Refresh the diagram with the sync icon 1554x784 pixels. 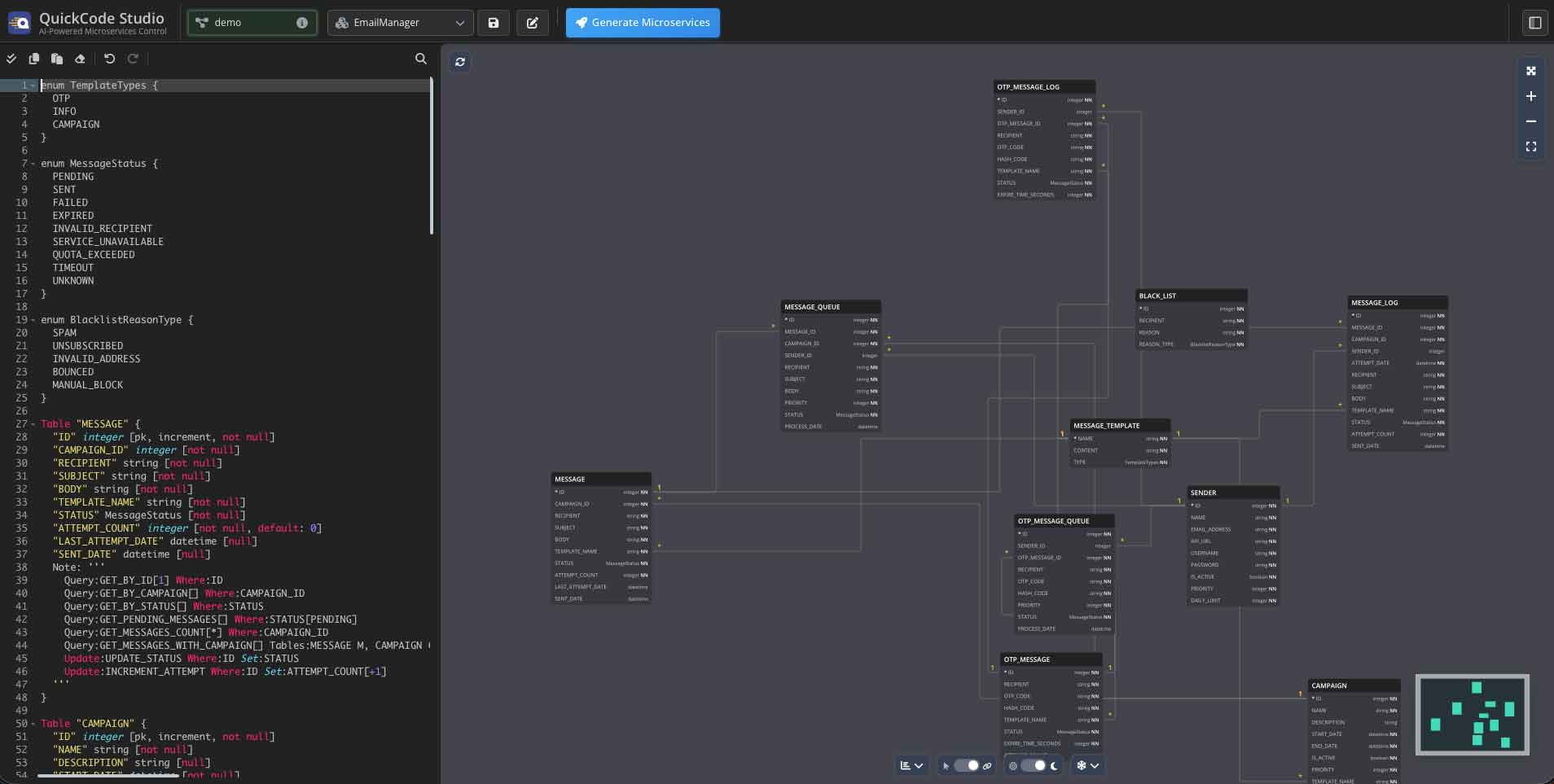[x=460, y=62]
